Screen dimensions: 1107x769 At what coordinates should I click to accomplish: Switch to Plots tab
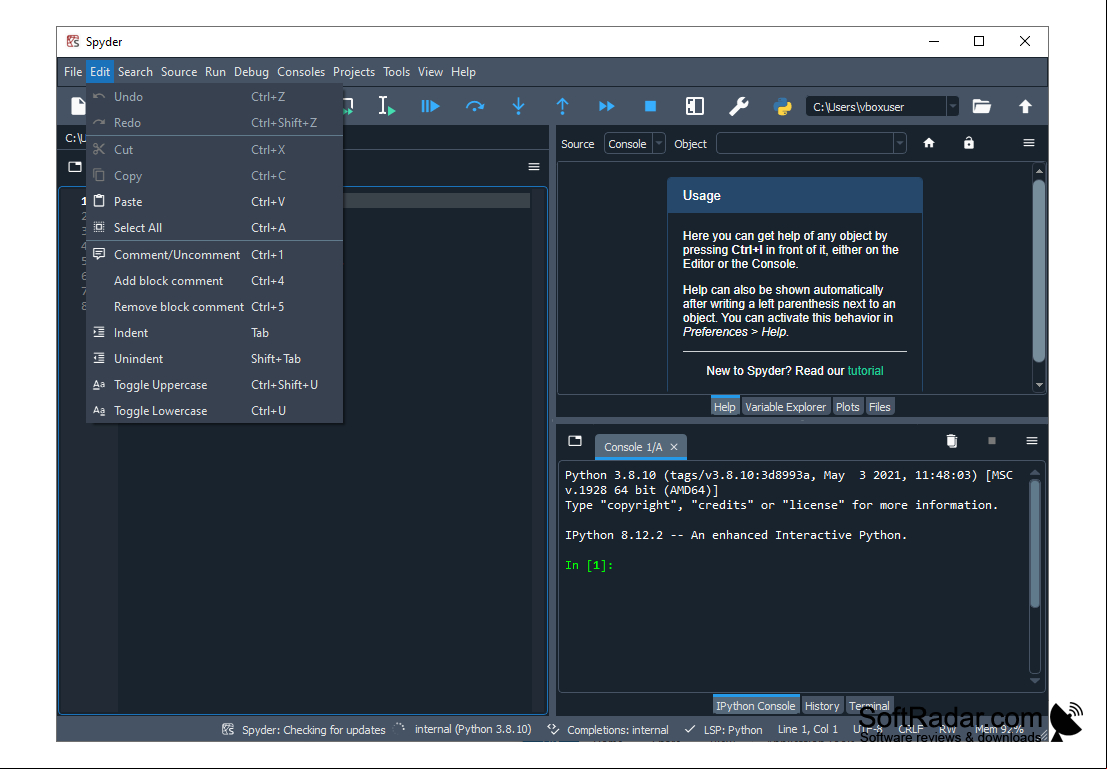point(847,407)
